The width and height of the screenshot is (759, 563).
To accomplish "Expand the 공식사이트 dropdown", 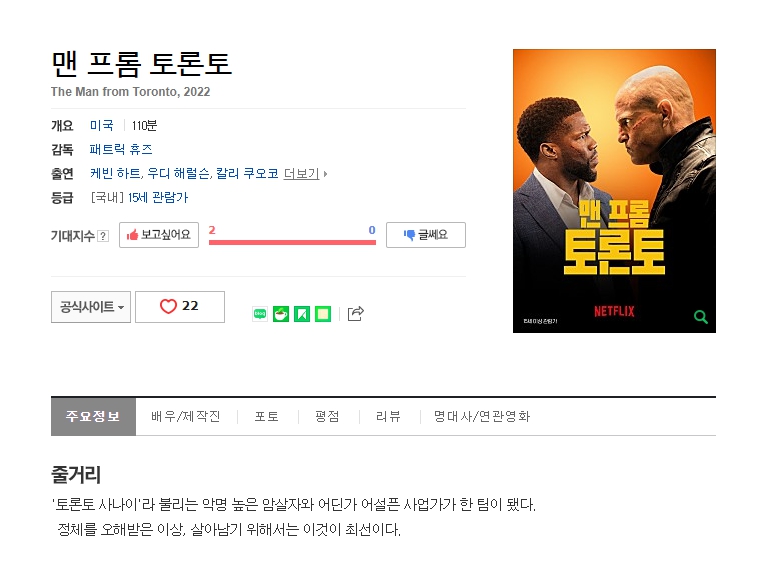I will pos(91,307).
